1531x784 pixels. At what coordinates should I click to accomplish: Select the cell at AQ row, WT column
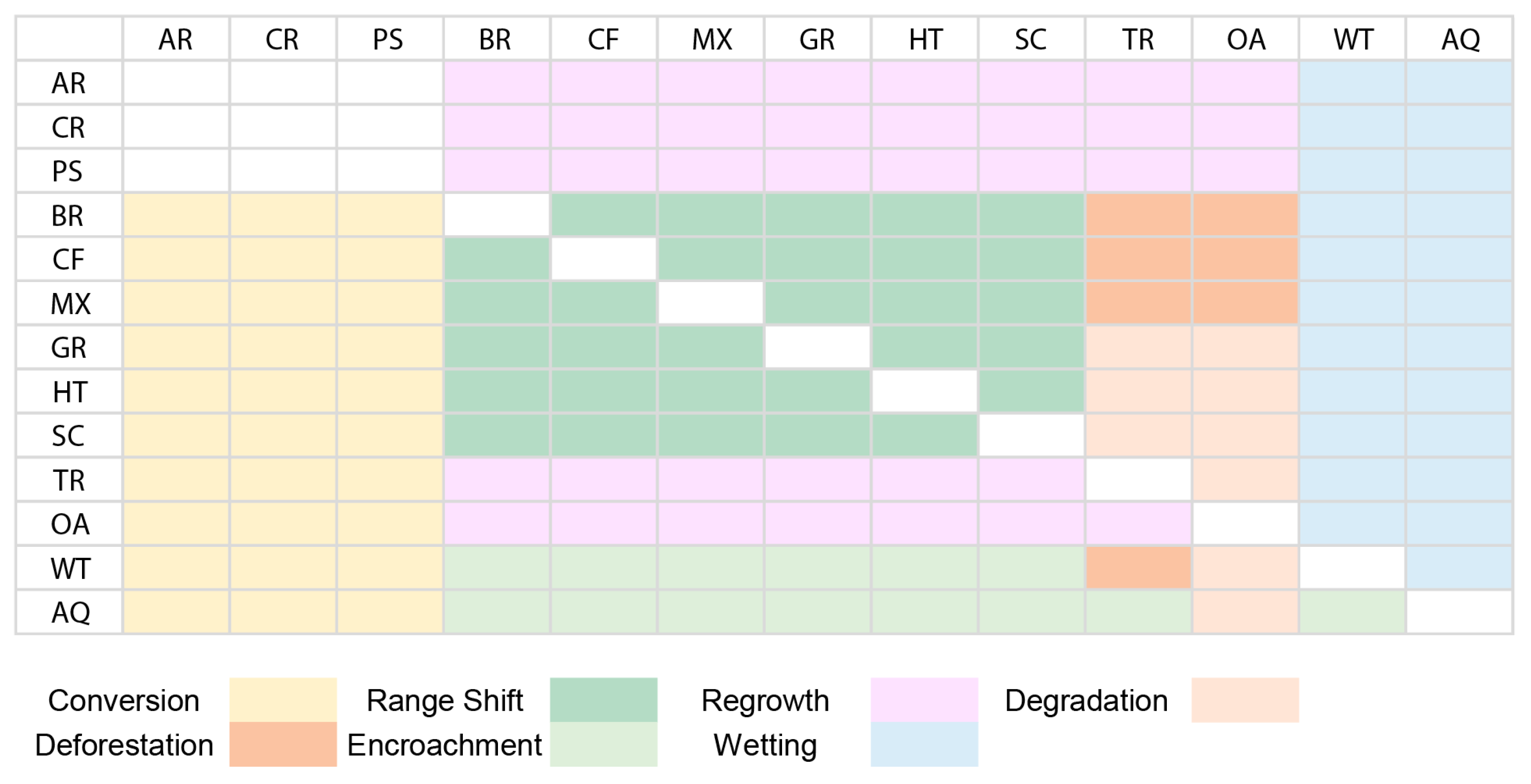pyautogui.click(x=1352, y=612)
